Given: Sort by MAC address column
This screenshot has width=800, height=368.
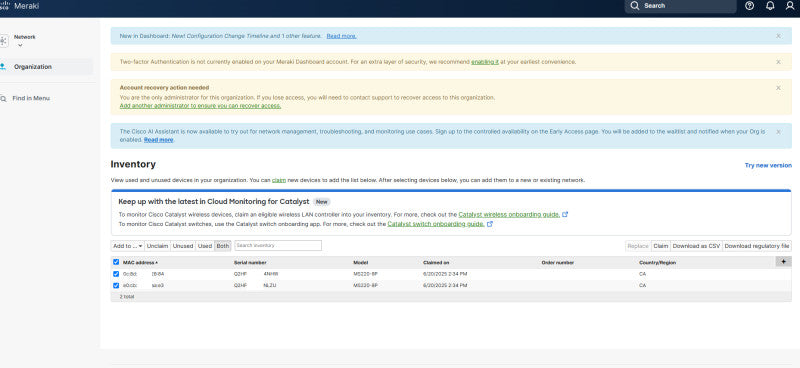Looking at the screenshot, I should coord(140,262).
